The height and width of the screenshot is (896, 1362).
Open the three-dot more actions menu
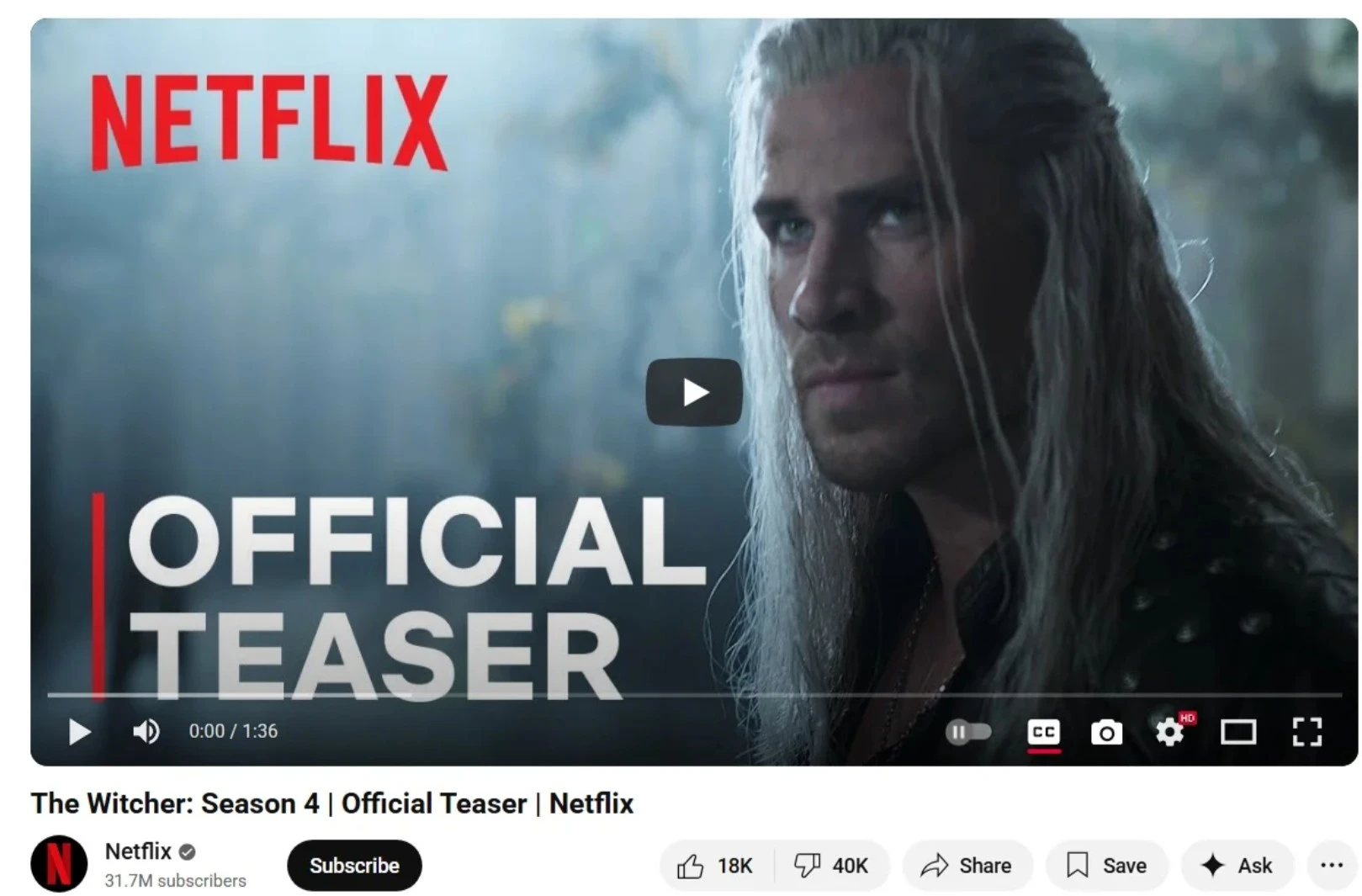tap(1332, 866)
